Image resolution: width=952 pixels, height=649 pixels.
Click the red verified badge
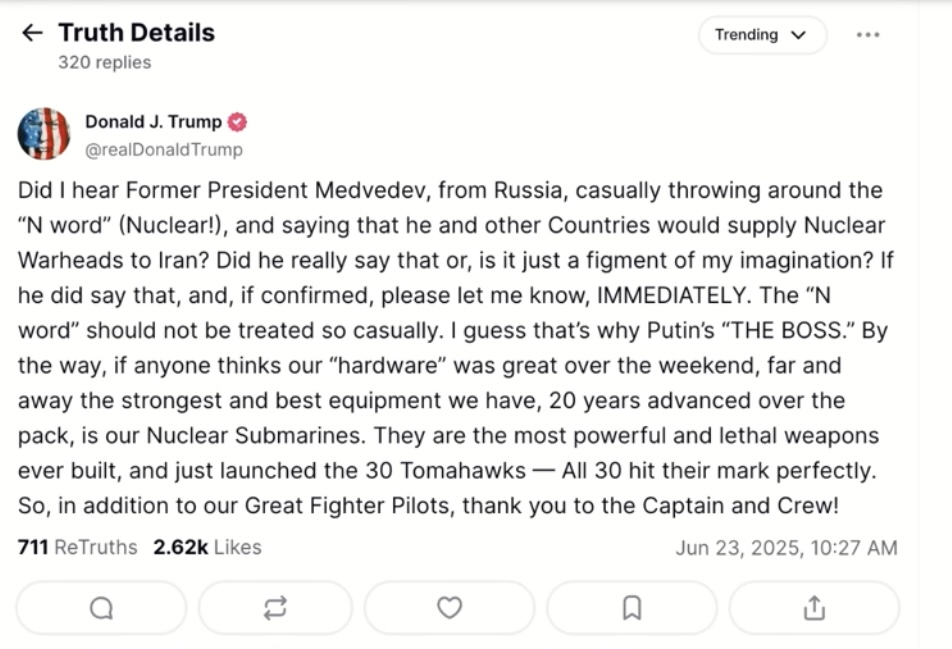click(237, 122)
